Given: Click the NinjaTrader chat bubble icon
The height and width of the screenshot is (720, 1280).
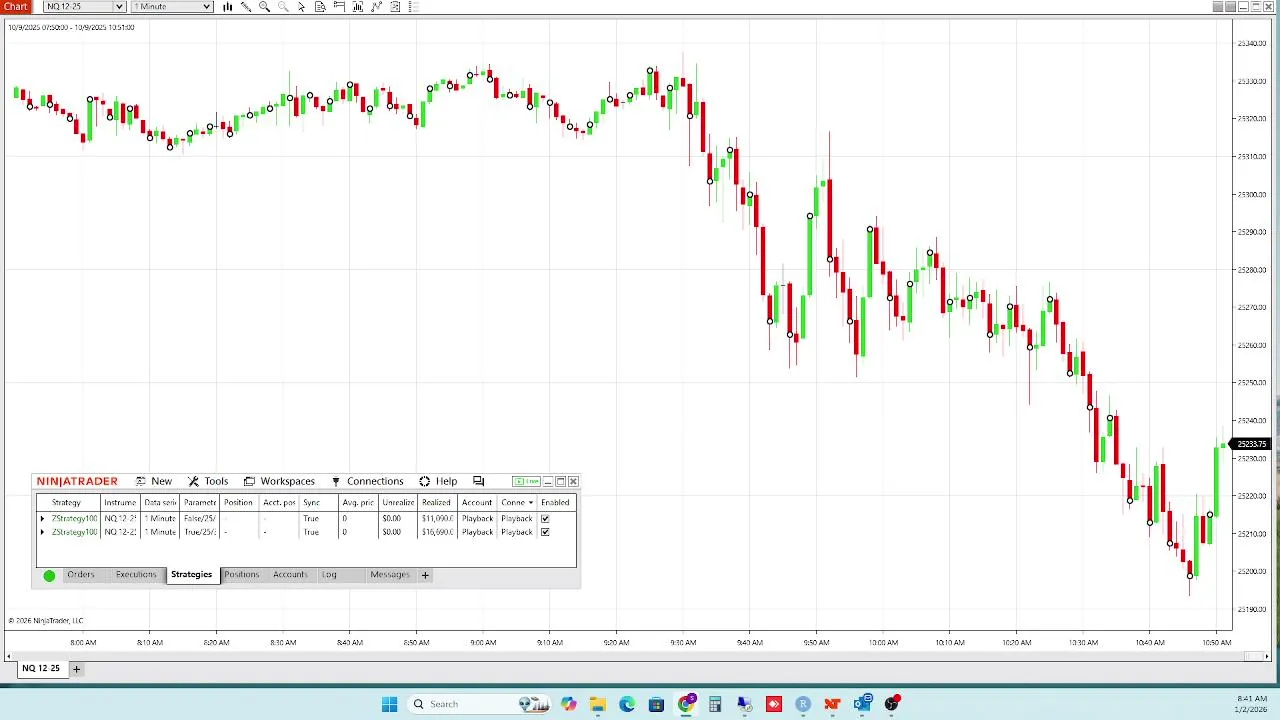Looking at the screenshot, I should (x=478, y=481).
